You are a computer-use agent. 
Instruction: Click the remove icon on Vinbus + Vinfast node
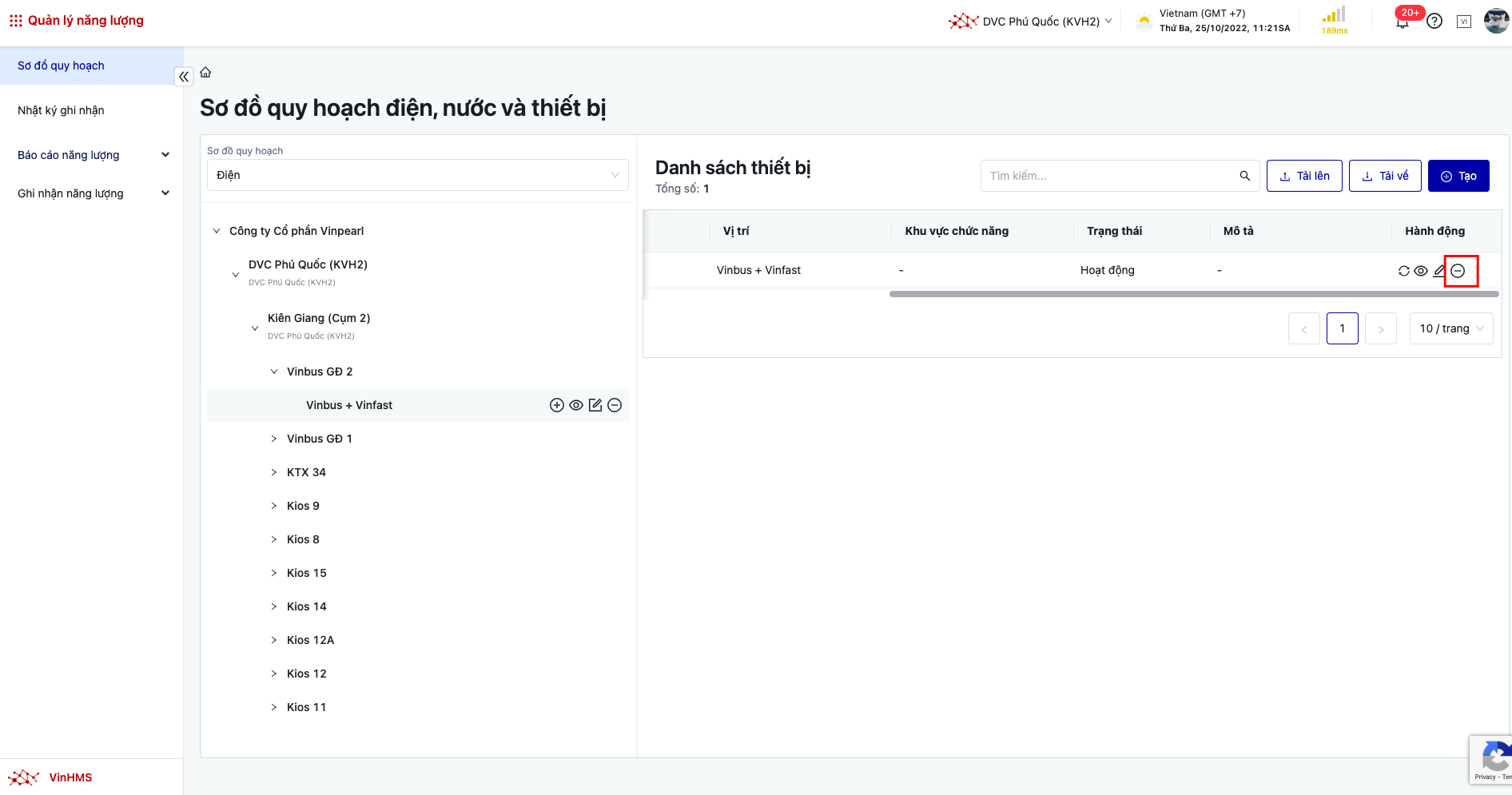click(x=615, y=405)
